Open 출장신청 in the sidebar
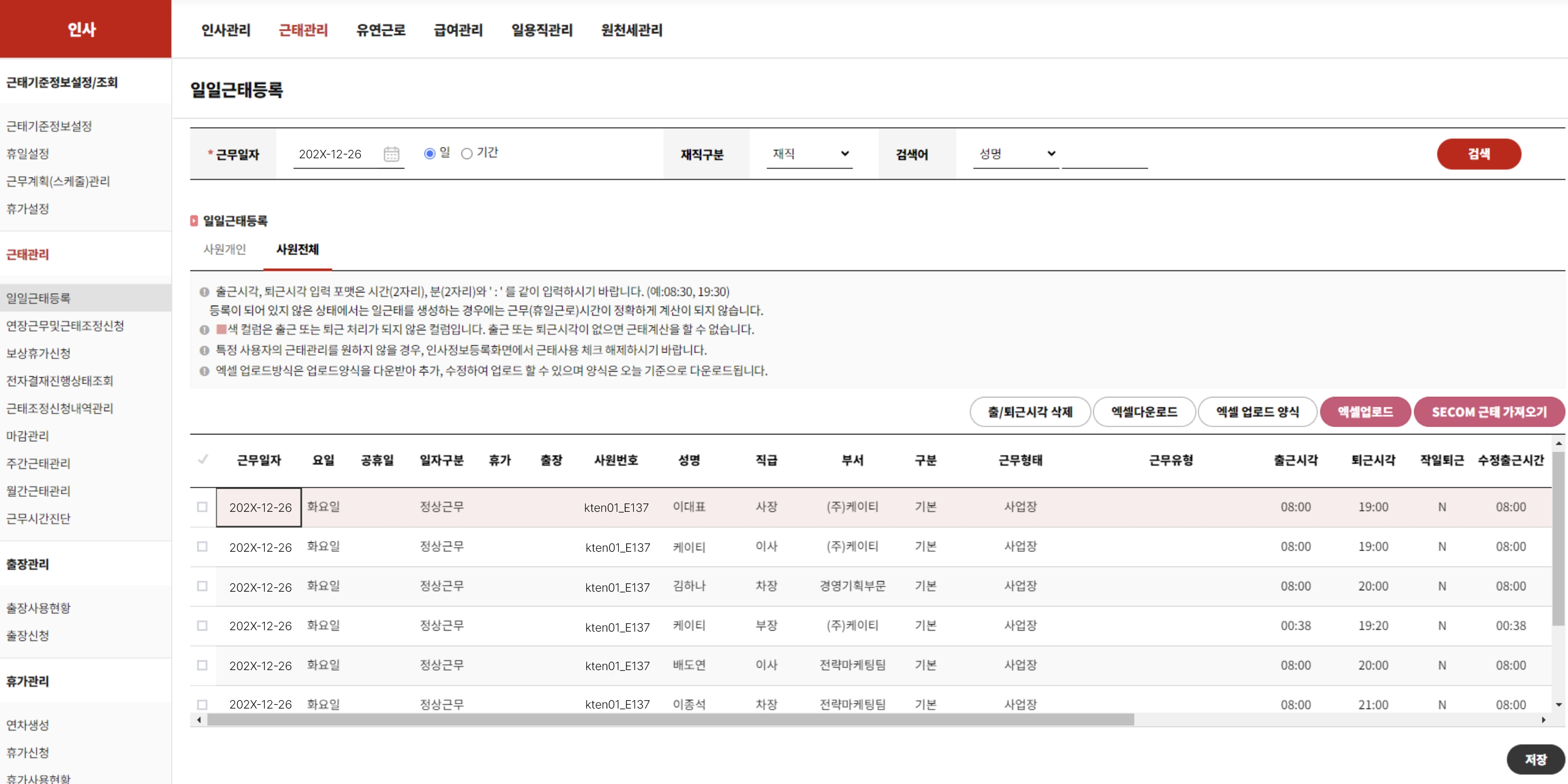Screen dimensions: 1568x784 coord(28,635)
